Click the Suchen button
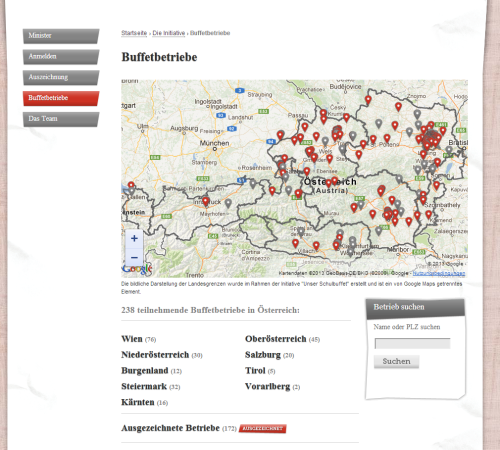The width and height of the screenshot is (500, 450). click(396, 362)
